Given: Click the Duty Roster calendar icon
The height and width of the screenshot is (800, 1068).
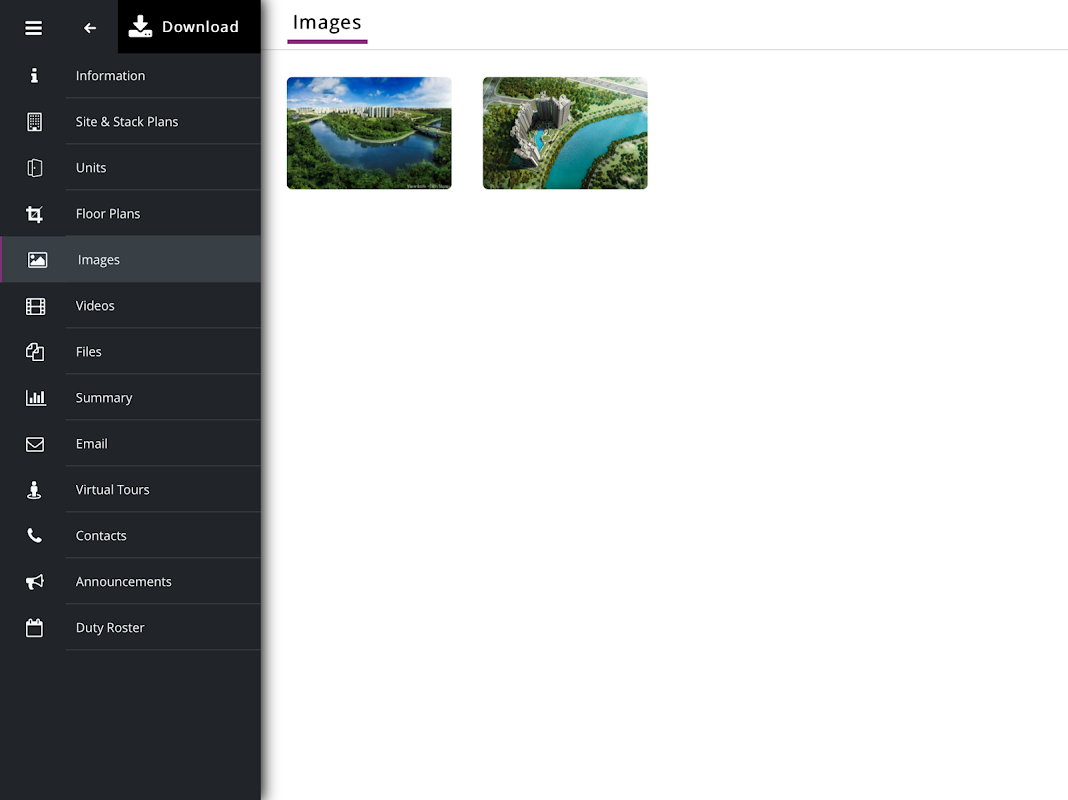Looking at the screenshot, I should point(34,627).
